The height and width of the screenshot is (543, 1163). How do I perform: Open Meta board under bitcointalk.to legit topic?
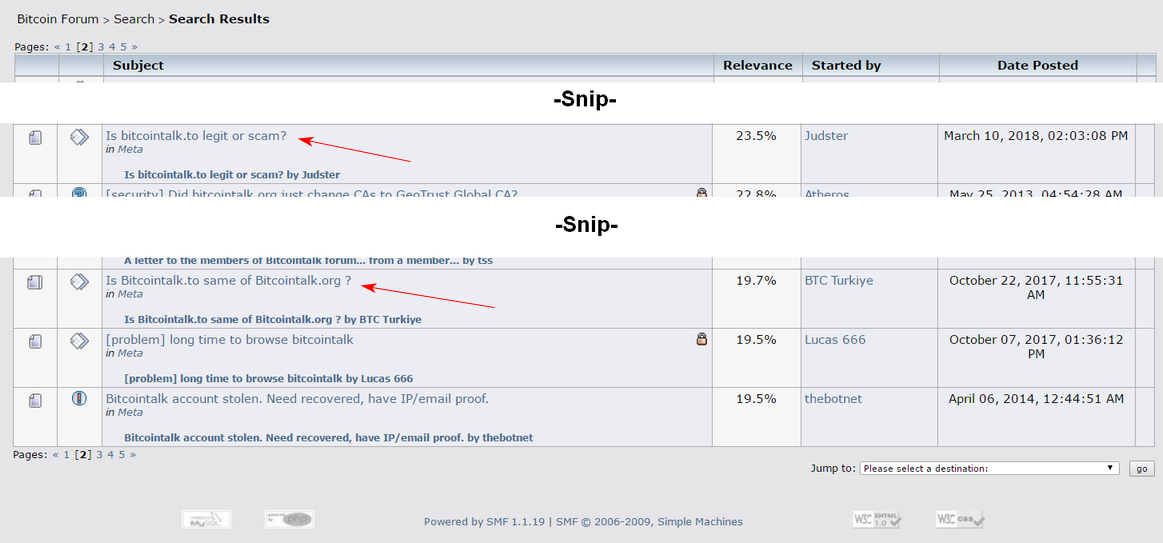(x=130, y=149)
